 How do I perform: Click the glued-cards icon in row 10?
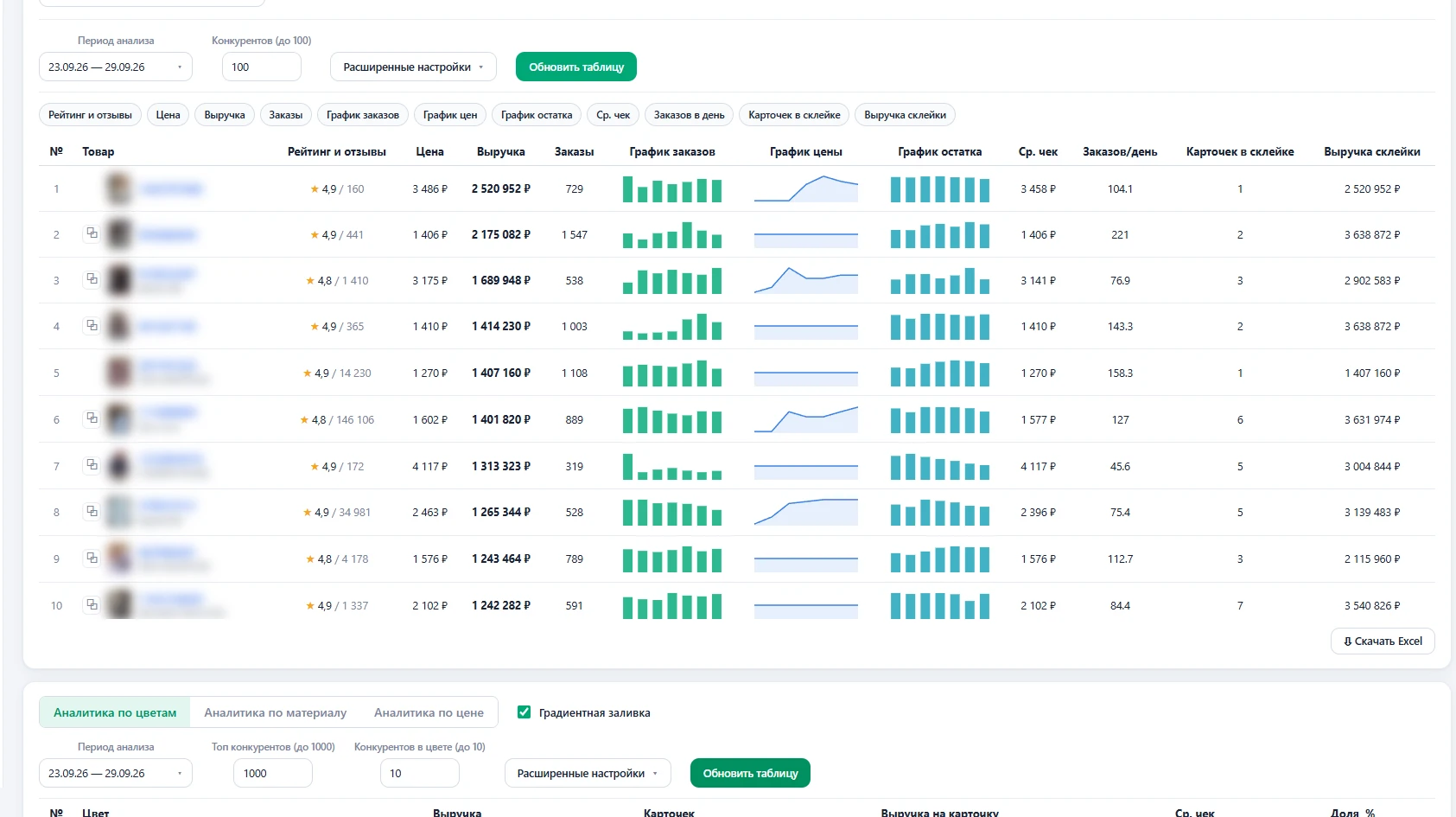pyautogui.click(x=92, y=604)
